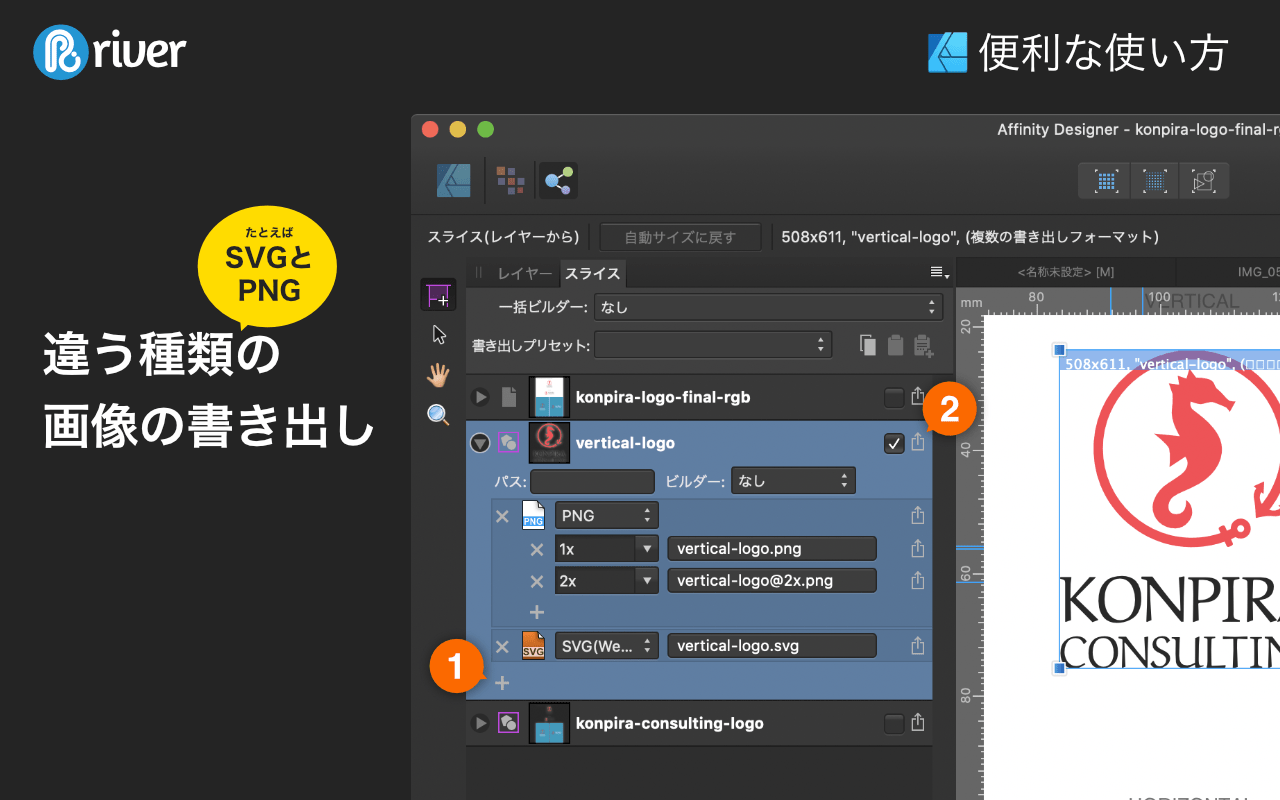The width and height of the screenshot is (1280, 800).
Task: Export the konpira-logo-final-rgb slice via share icon
Action: pos(918,397)
